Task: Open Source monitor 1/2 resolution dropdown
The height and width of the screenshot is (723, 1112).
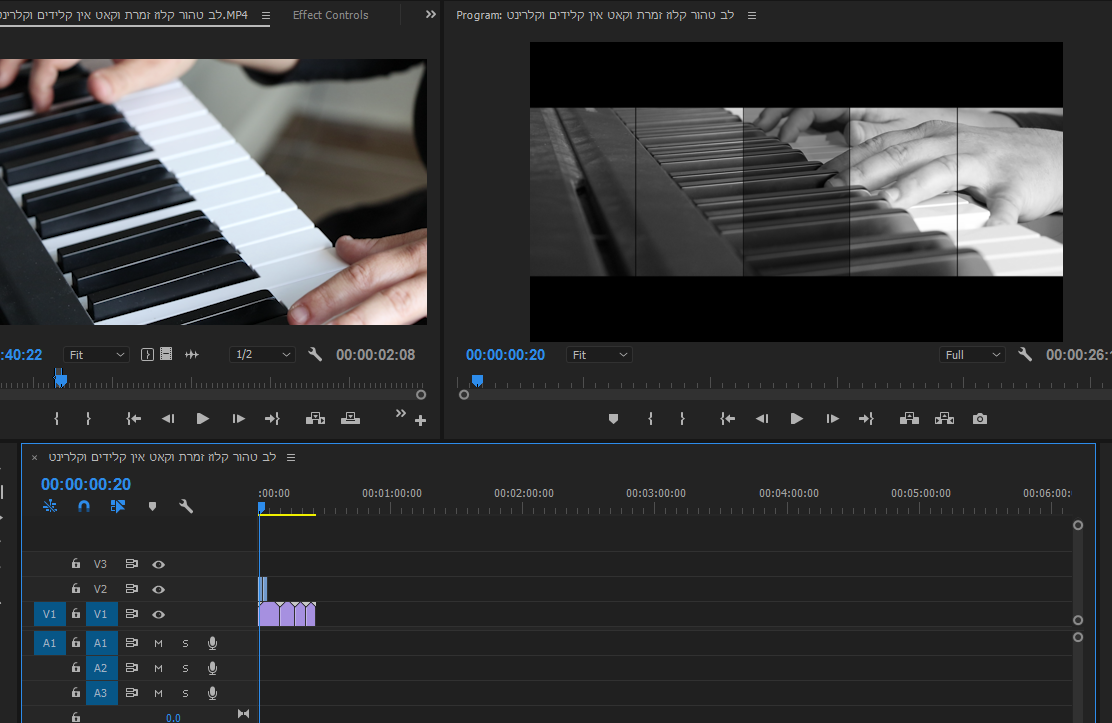Action: [262, 355]
